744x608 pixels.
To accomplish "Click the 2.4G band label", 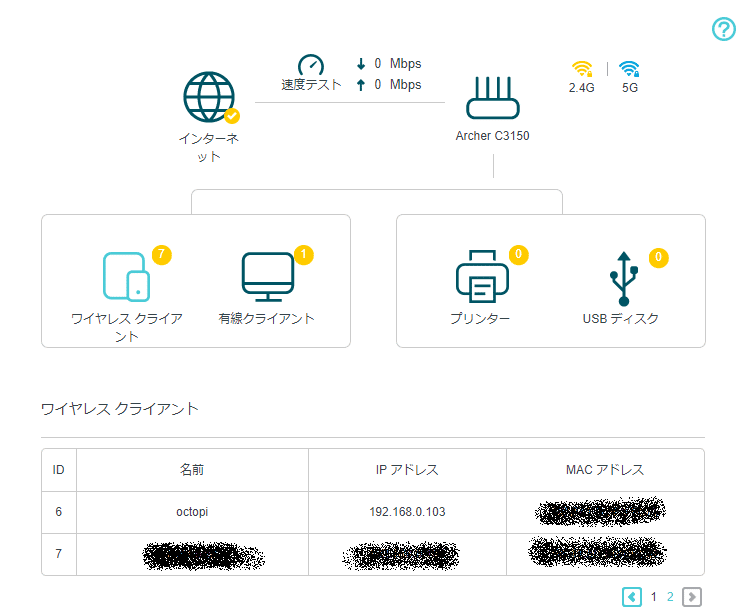I will [582, 88].
